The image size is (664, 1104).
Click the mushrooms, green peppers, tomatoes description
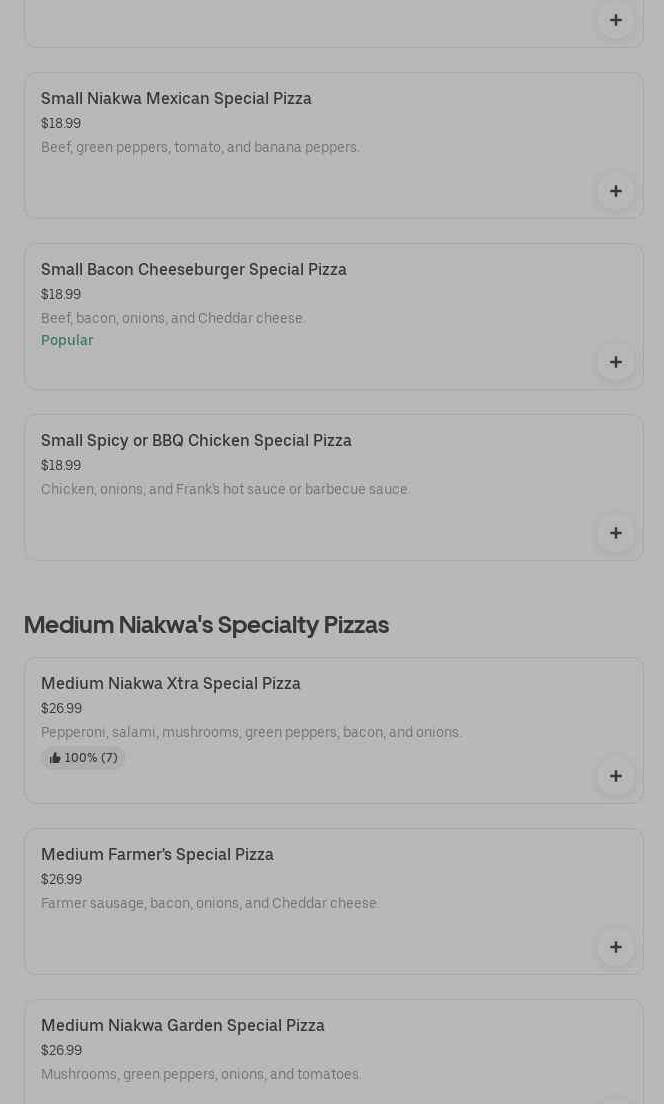[x=201, y=1075]
